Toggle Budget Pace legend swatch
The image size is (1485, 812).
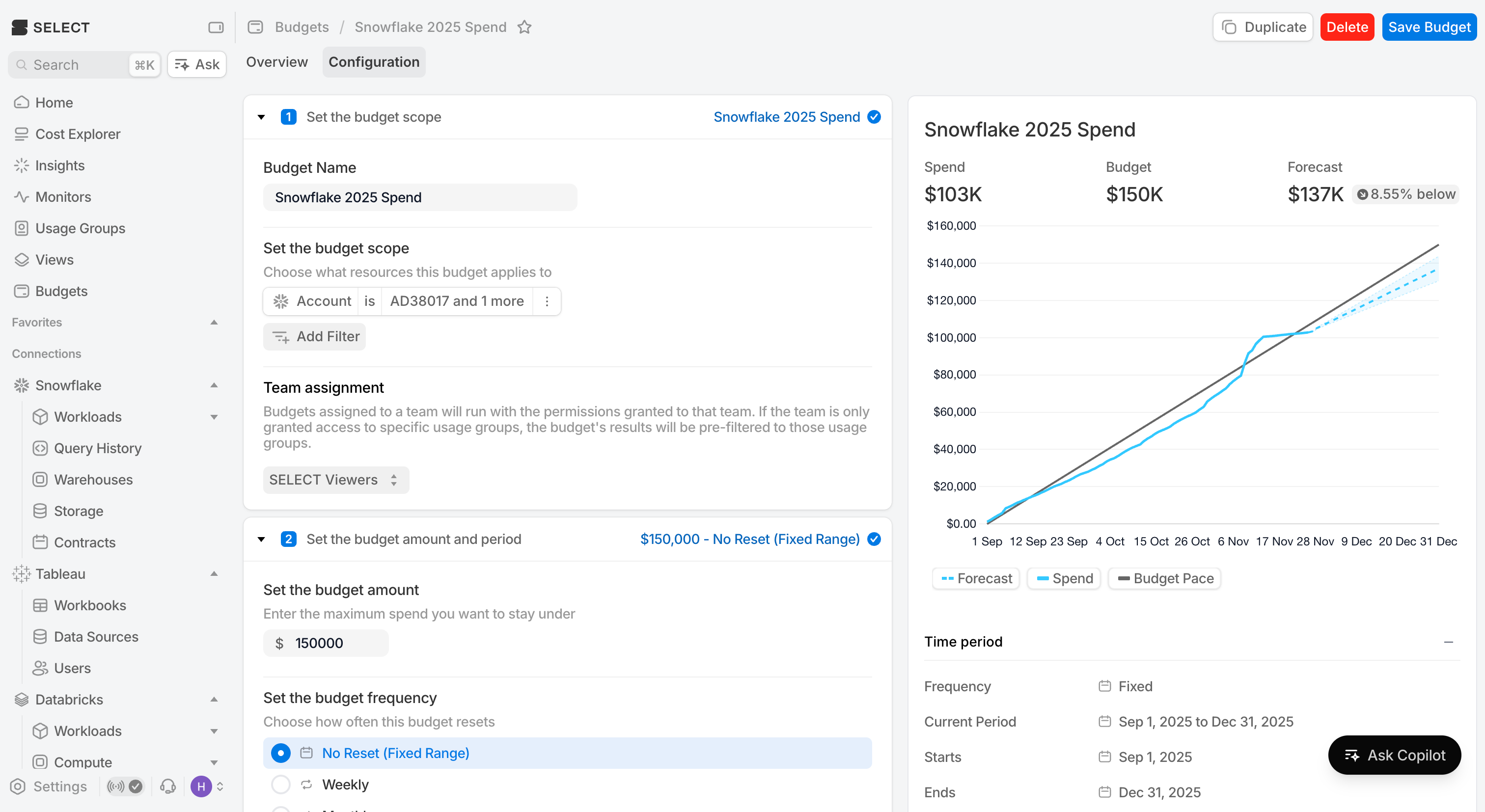(x=1164, y=578)
